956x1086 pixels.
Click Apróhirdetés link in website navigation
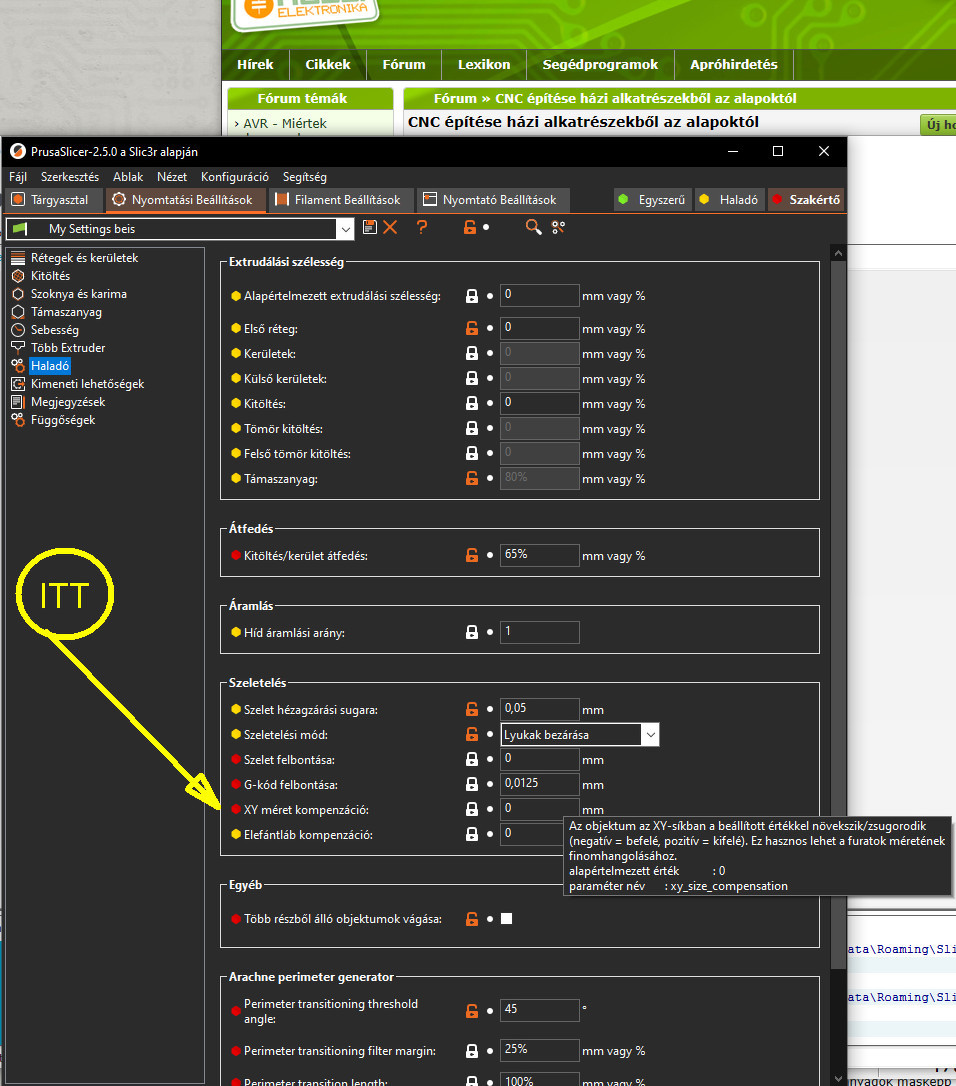[734, 64]
